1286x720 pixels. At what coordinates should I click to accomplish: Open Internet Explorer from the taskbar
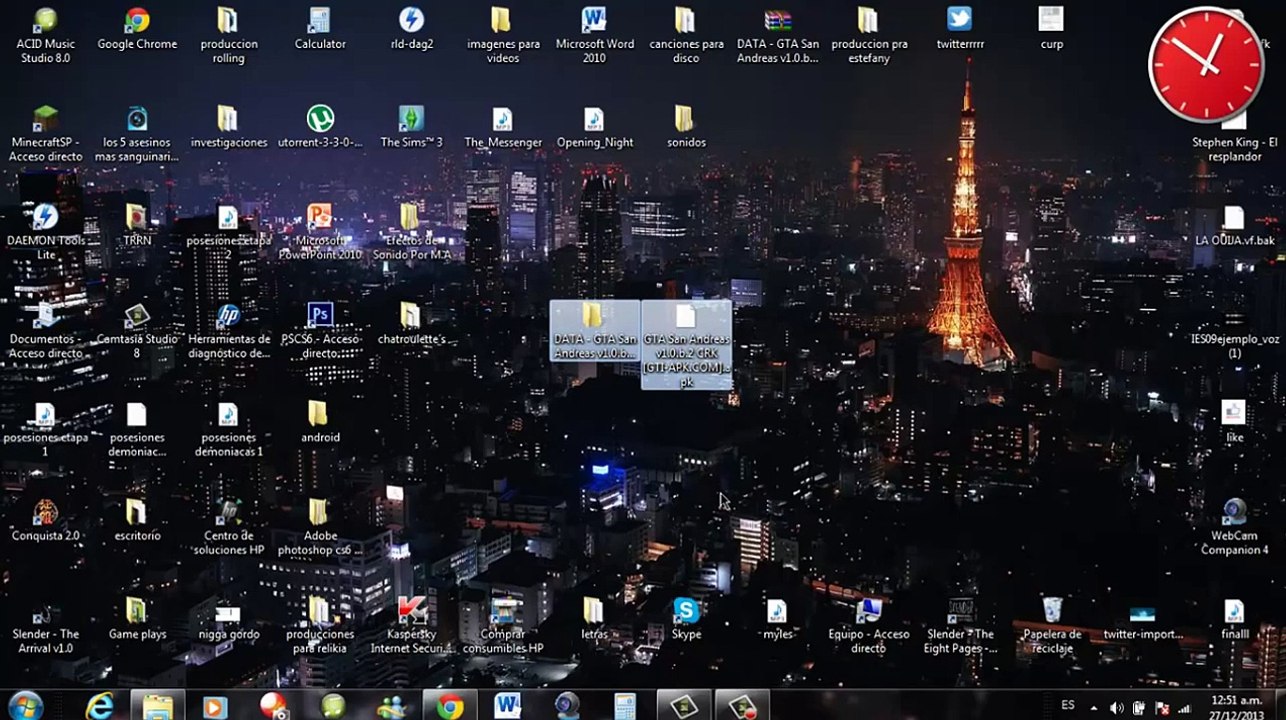tap(99, 706)
